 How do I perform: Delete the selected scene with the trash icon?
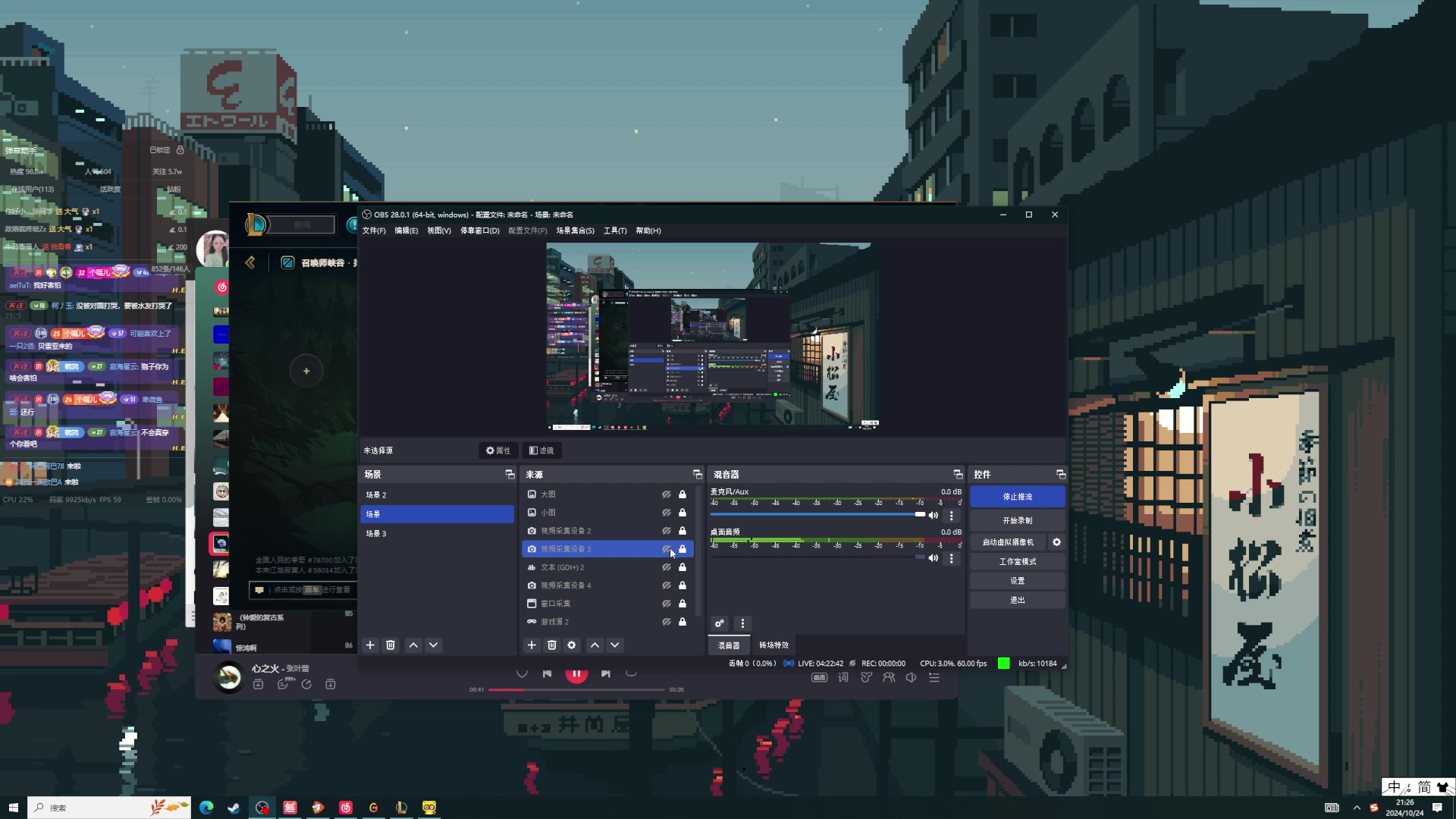click(x=391, y=645)
